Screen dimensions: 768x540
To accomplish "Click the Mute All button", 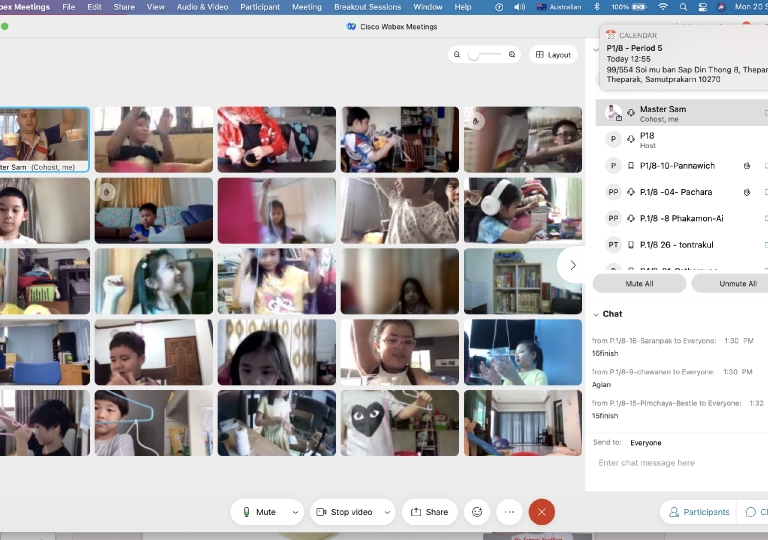I will pos(639,284).
